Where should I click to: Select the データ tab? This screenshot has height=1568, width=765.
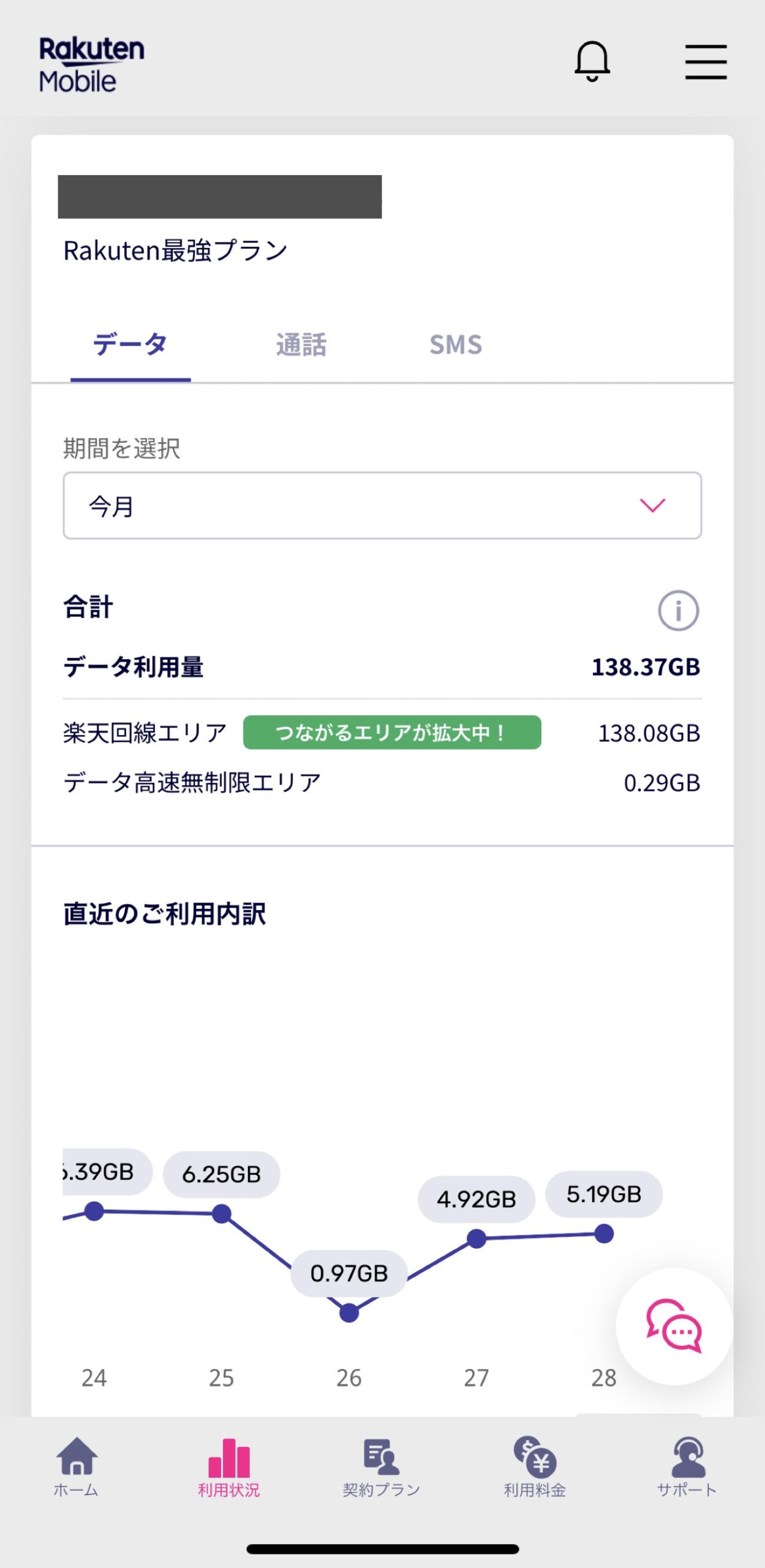click(x=130, y=345)
